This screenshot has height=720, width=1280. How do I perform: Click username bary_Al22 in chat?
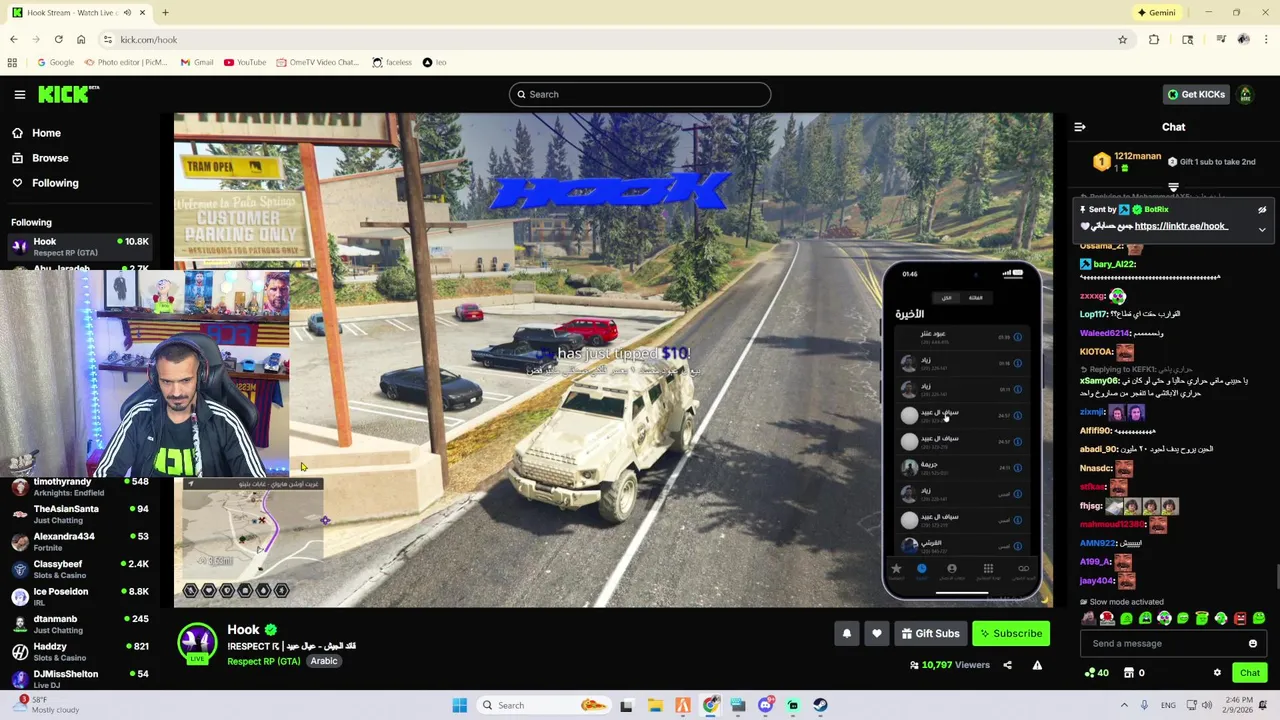pyautogui.click(x=1114, y=264)
